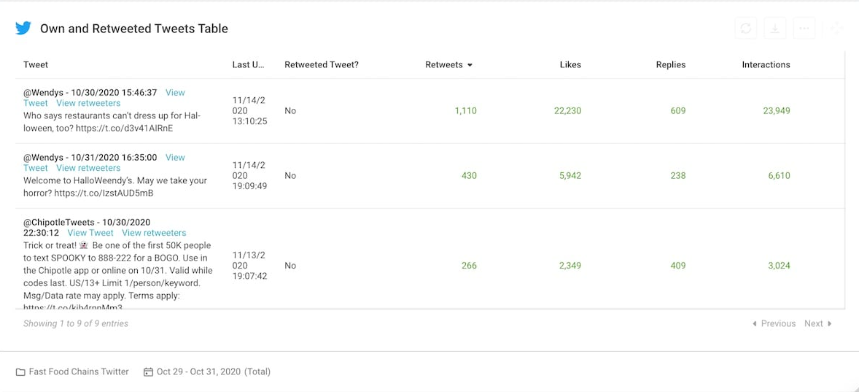Open View Tweet for first Wendys tweet

pyautogui.click(x=175, y=93)
